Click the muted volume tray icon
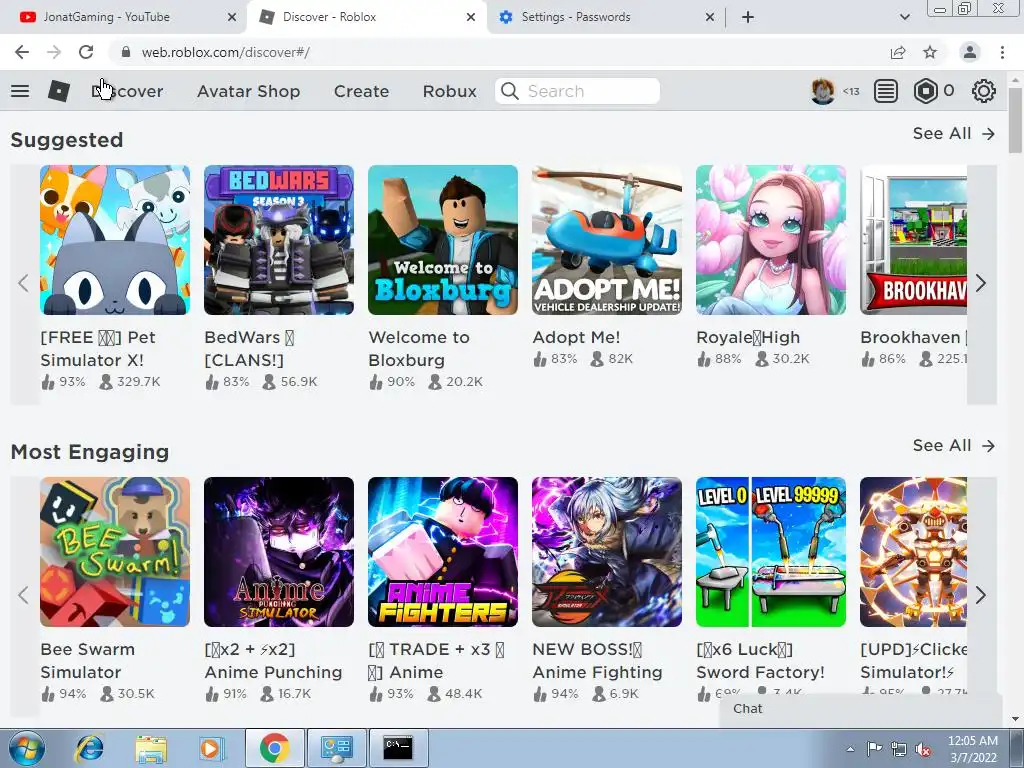Screen dimensions: 1024x768 pos(923,749)
